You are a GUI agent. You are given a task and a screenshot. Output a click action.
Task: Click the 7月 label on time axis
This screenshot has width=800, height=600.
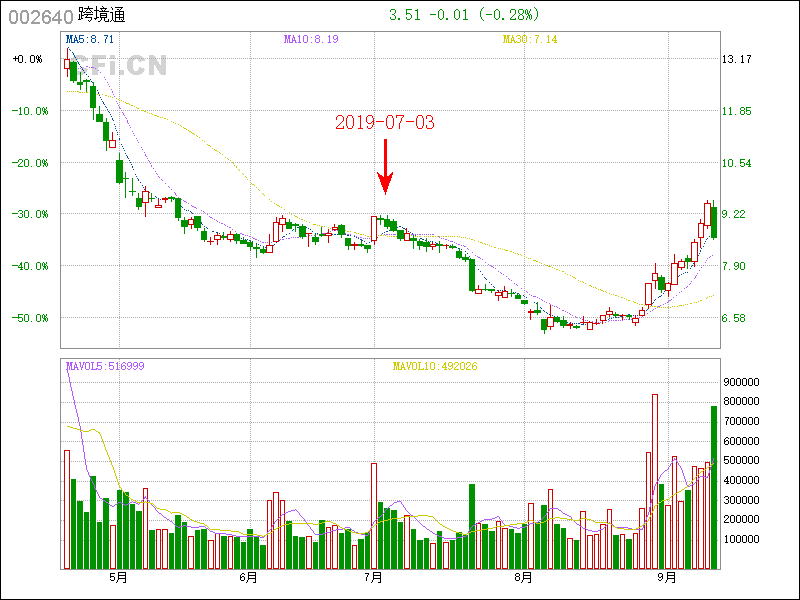[374, 577]
